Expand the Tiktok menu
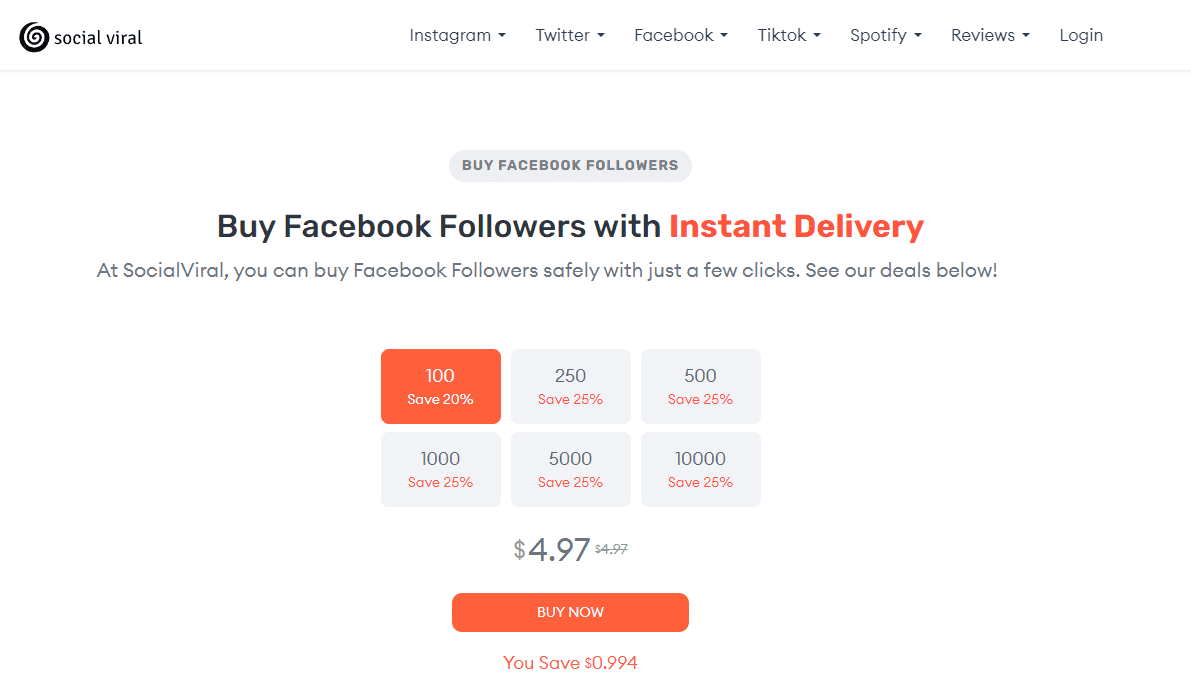 [x=788, y=35]
